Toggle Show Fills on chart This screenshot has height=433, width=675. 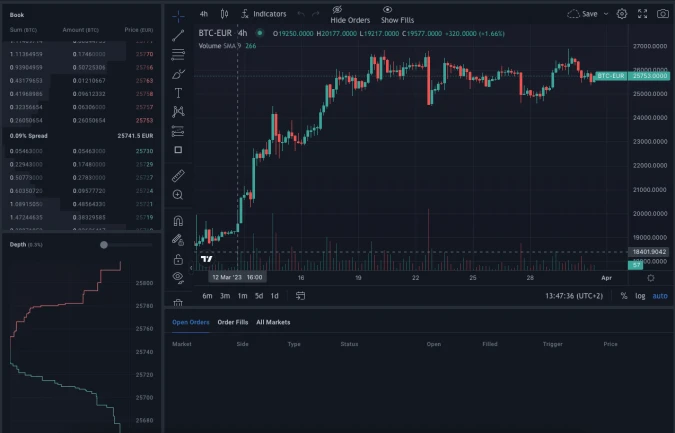pyautogui.click(x=397, y=14)
